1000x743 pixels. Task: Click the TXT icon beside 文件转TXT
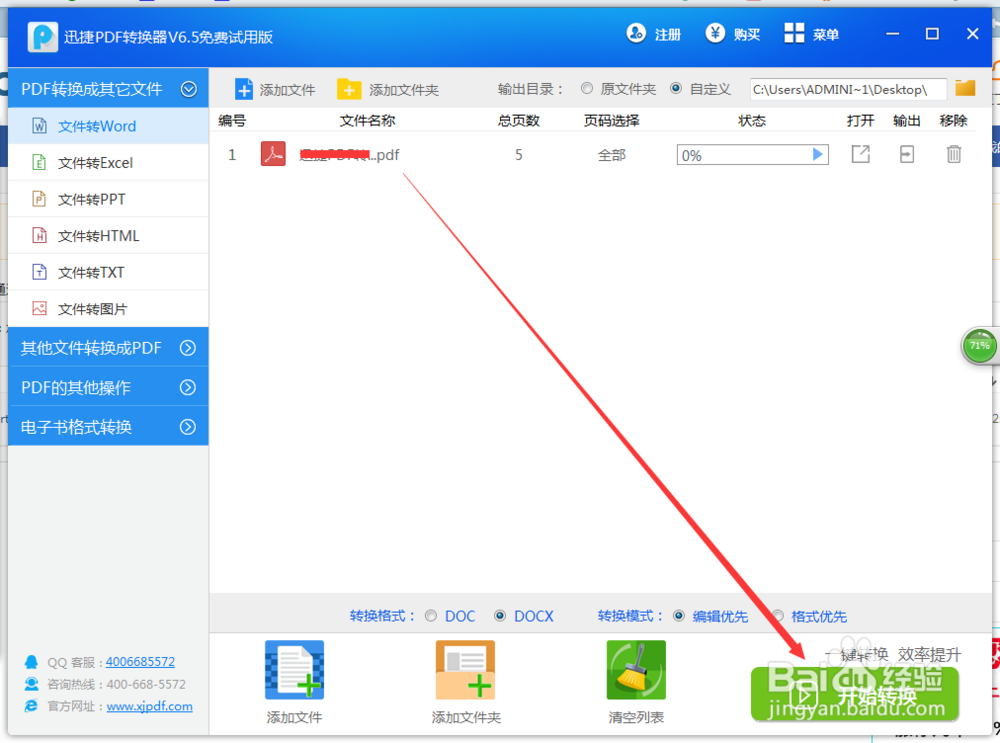click(40, 272)
